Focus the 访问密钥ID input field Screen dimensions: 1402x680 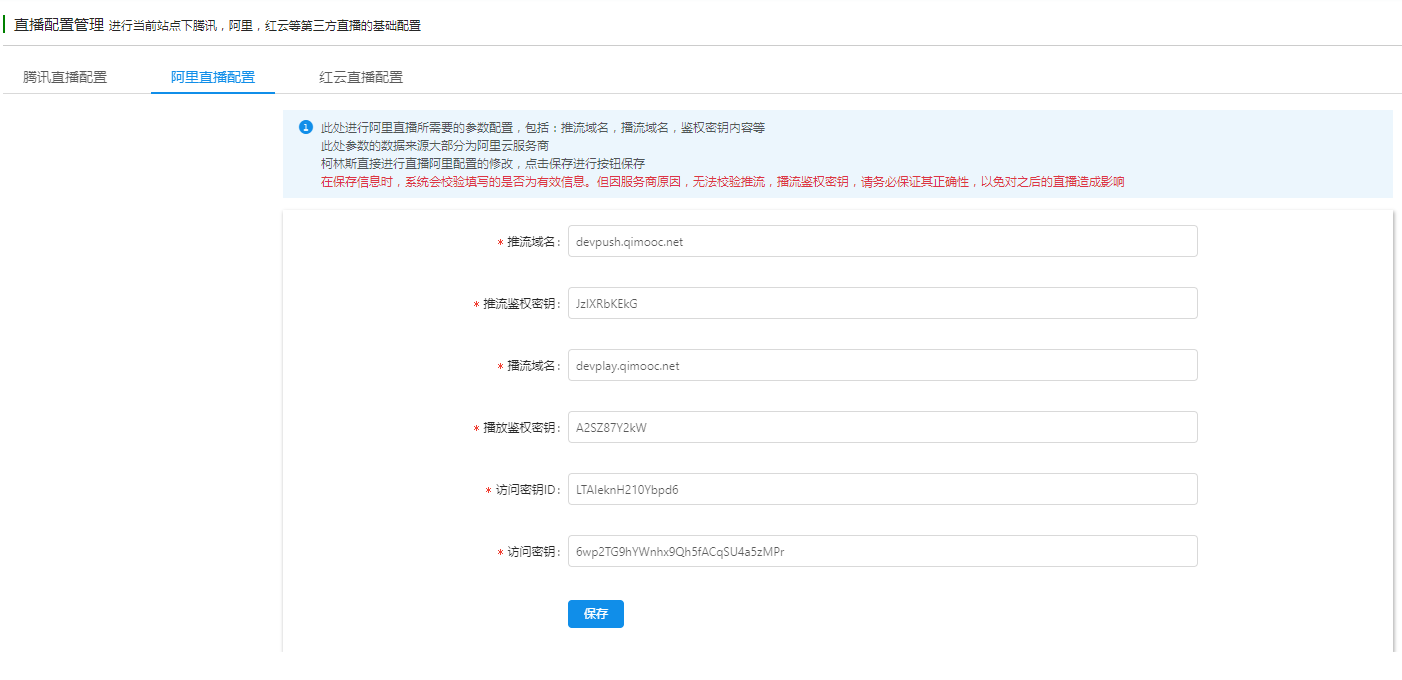pos(882,489)
